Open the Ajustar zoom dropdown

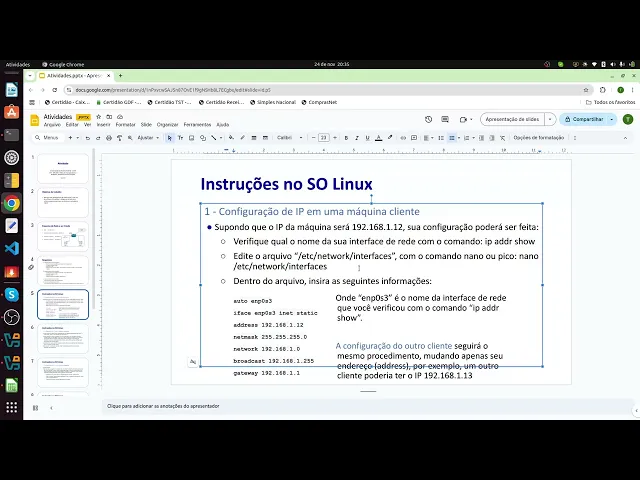click(148, 138)
